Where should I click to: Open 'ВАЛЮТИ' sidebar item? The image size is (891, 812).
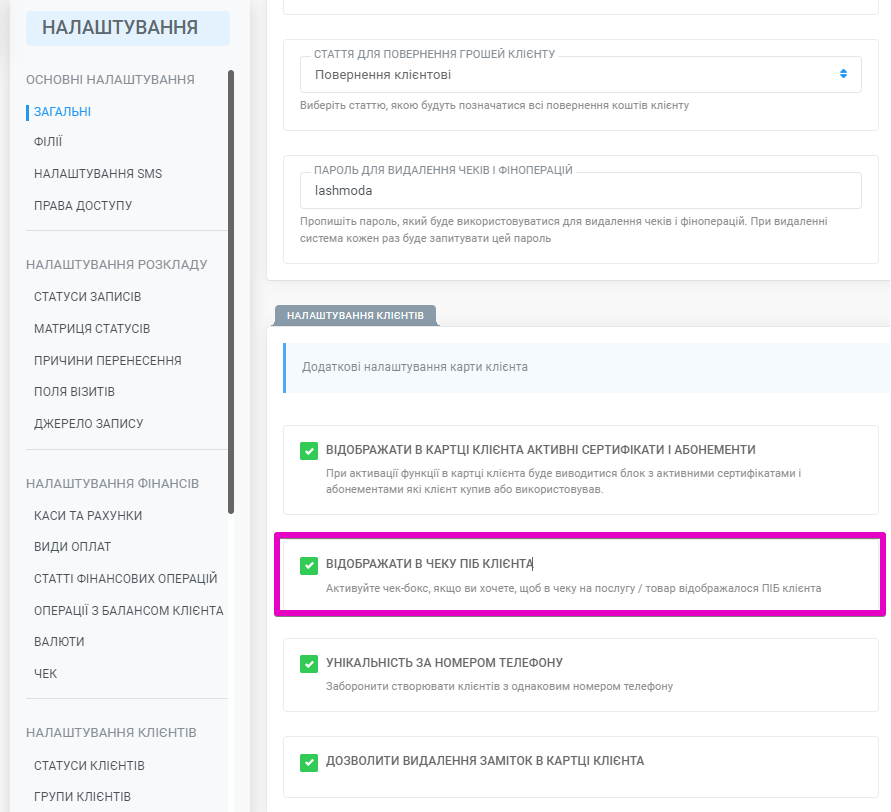tap(59, 642)
